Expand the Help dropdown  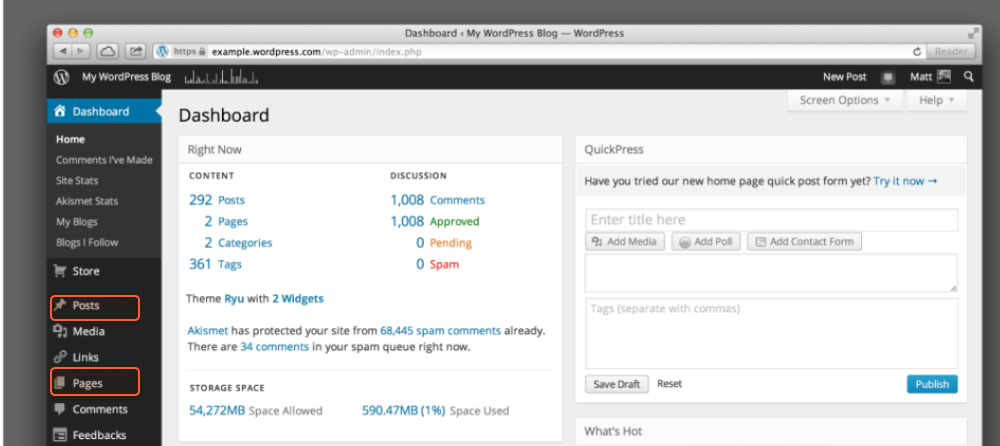pyautogui.click(x=937, y=100)
